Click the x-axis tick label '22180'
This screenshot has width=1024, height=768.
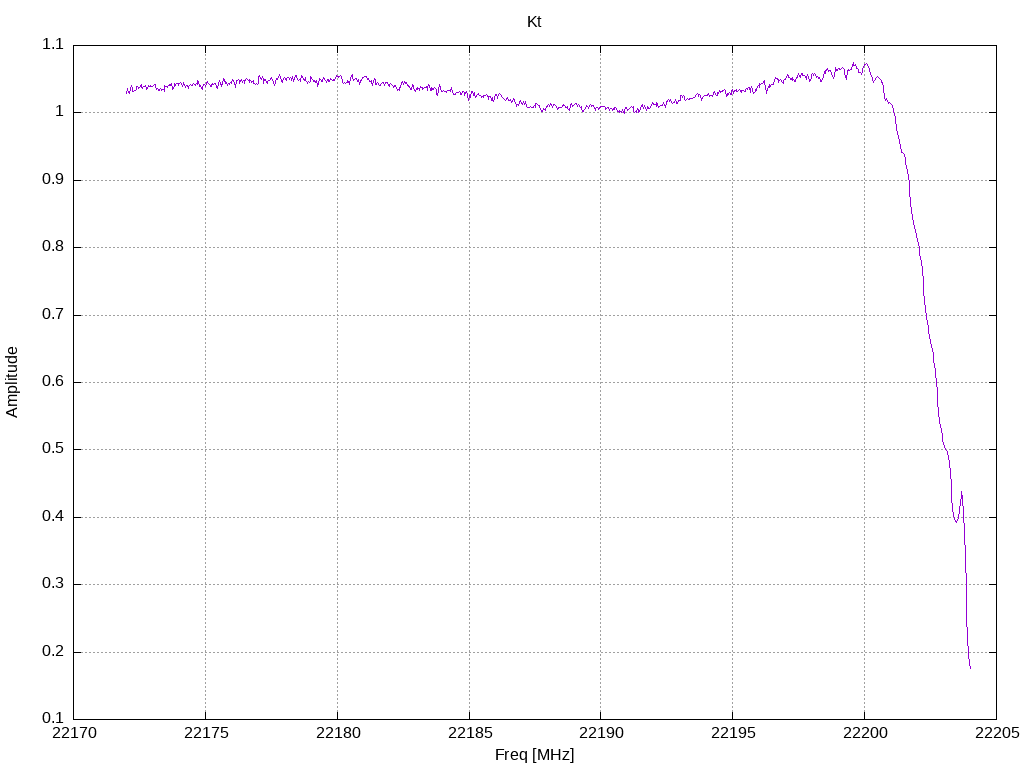[338, 733]
